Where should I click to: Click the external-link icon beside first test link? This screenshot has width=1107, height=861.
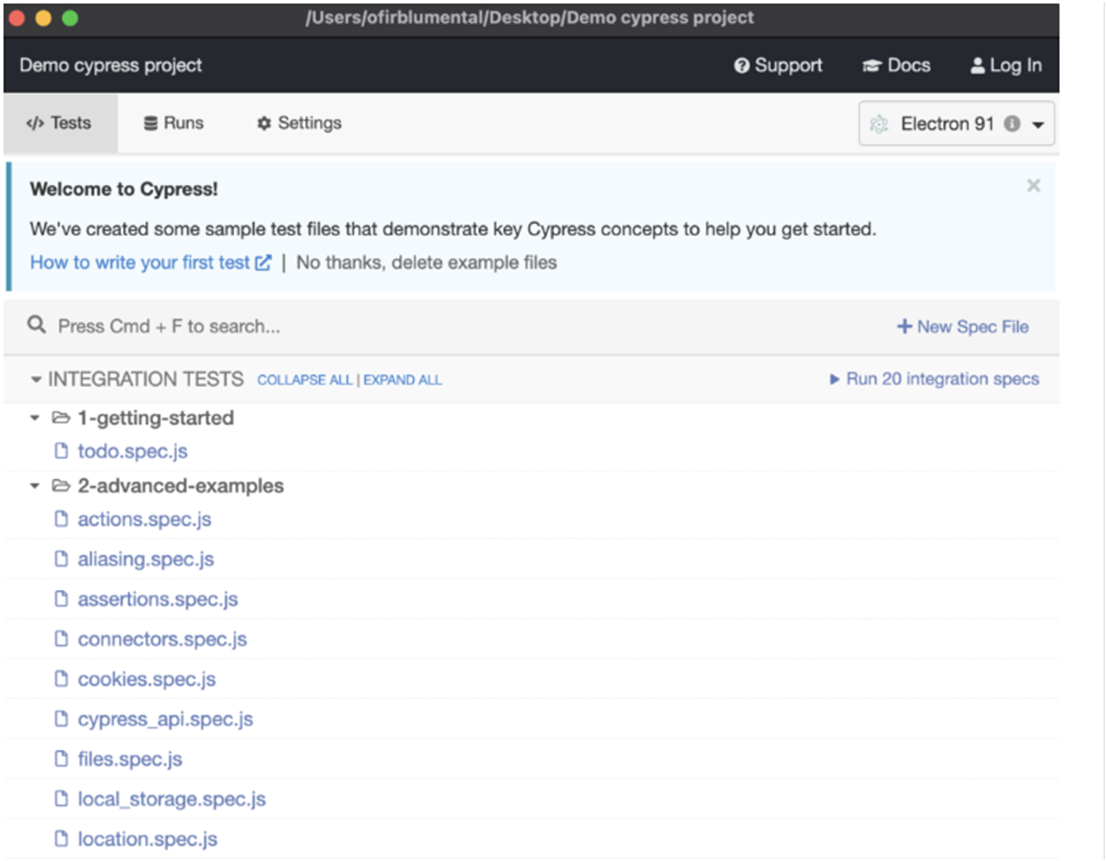tap(263, 263)
